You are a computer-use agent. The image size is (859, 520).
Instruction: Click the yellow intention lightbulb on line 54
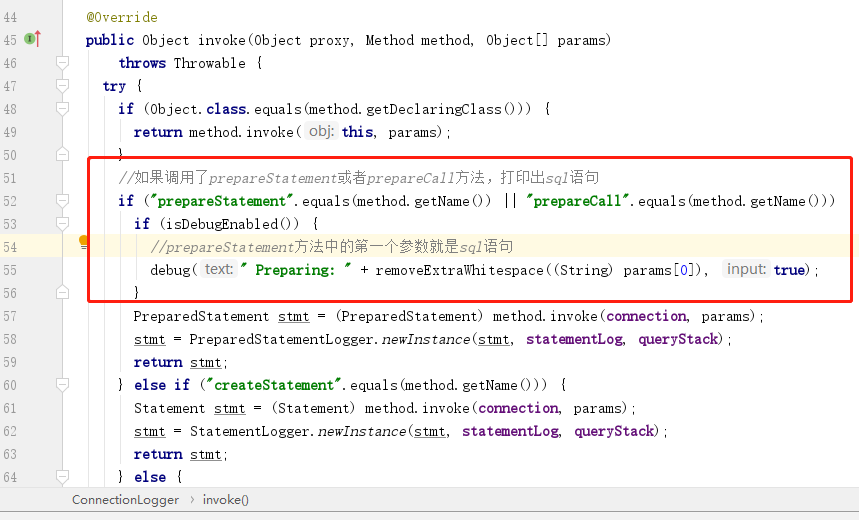(x=83, y=242)
